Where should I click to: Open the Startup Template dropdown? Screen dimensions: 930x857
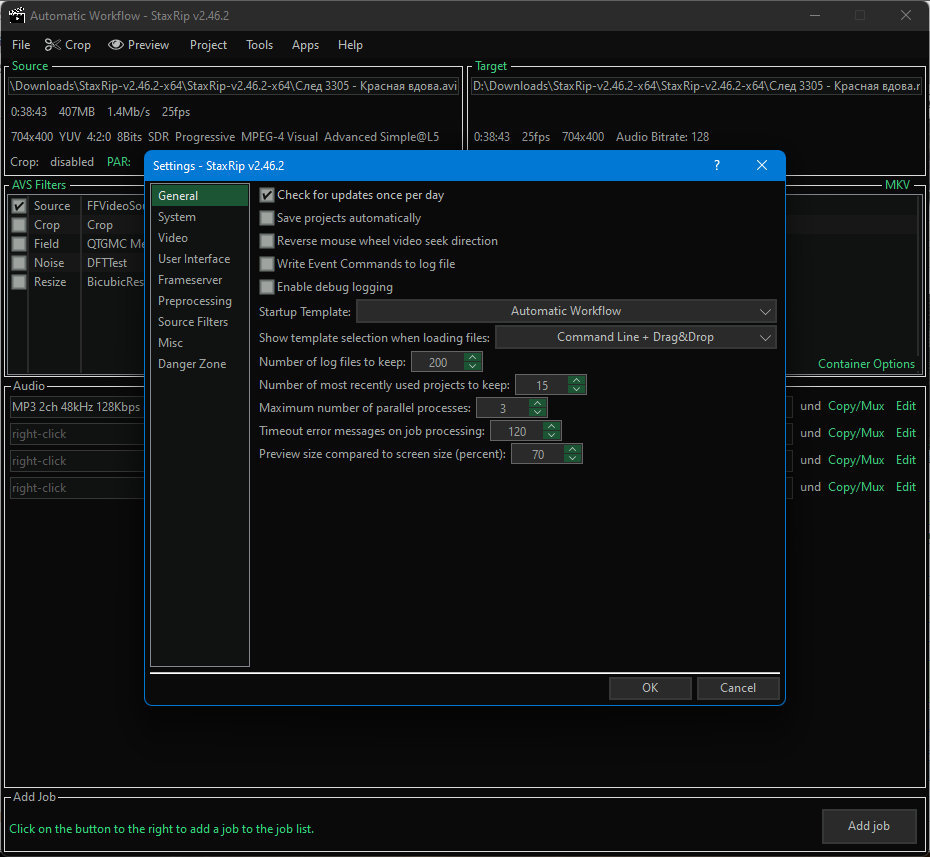pos(566,311)
